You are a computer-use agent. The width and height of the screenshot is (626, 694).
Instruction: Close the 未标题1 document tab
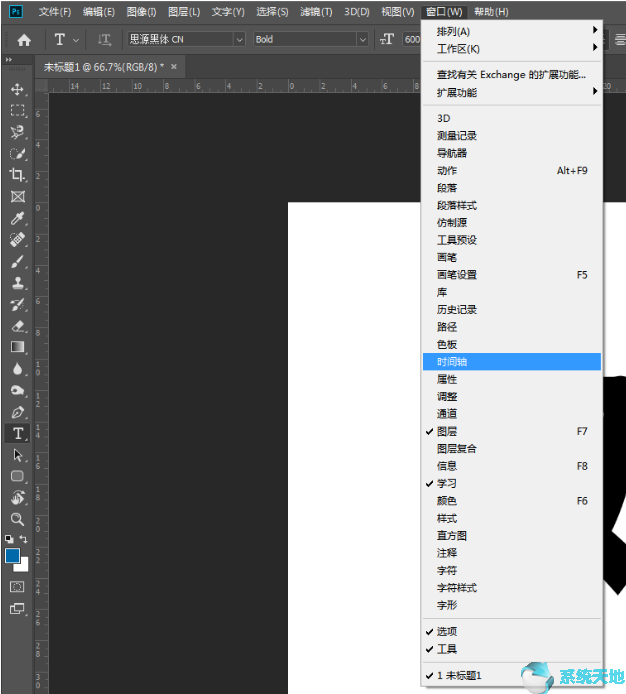pyautogui.click(x=174, y=67)
